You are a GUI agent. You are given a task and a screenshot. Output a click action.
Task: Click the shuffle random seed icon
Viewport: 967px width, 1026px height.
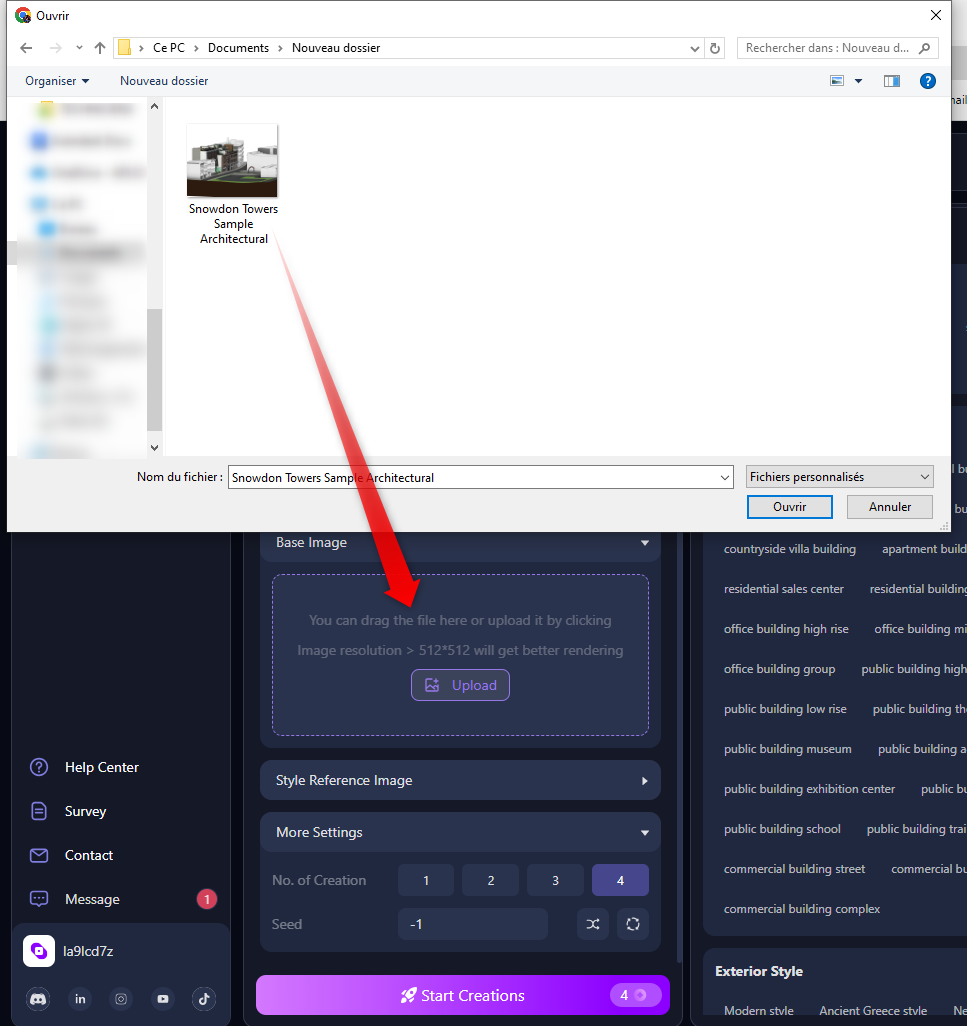pyautogui.click(x=593, y=924)
